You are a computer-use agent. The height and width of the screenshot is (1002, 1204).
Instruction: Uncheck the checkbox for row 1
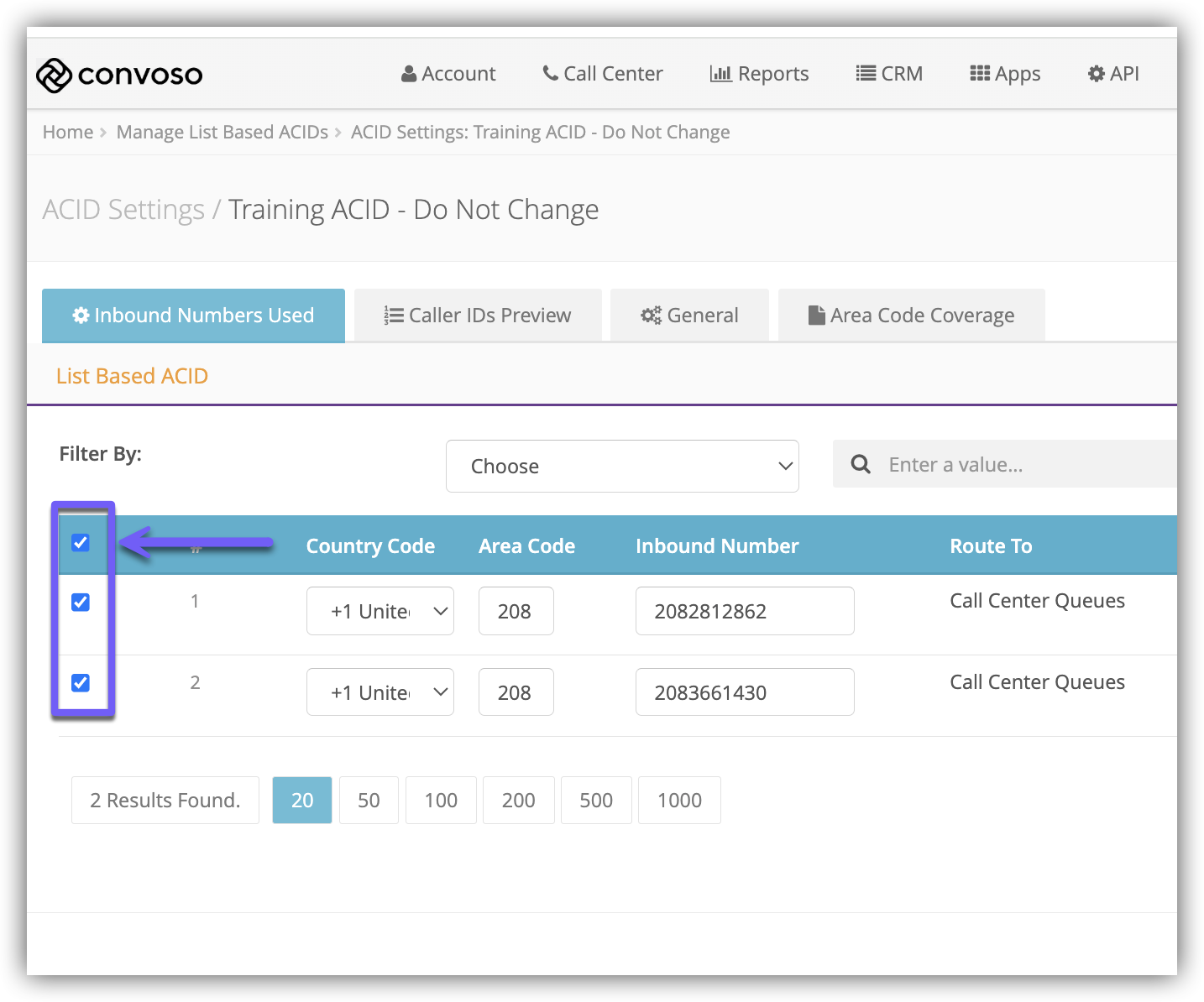click(81, 603)
